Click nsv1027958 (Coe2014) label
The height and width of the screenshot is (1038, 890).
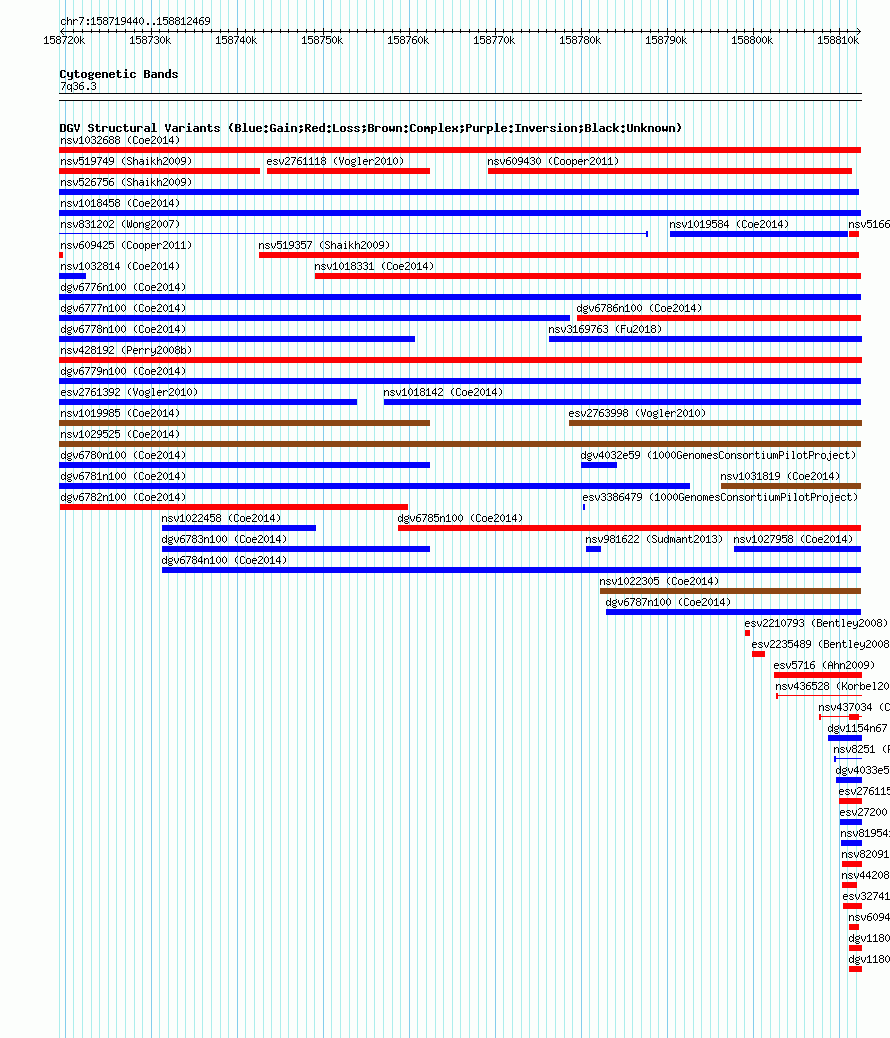(793, 540)
